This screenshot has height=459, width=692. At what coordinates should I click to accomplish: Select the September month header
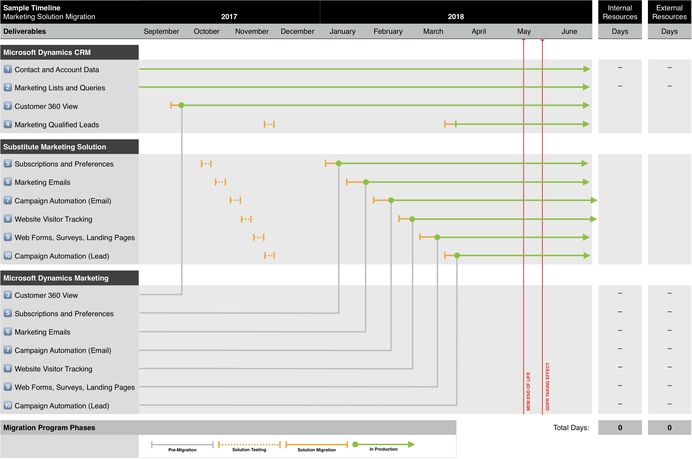point(161,31)
